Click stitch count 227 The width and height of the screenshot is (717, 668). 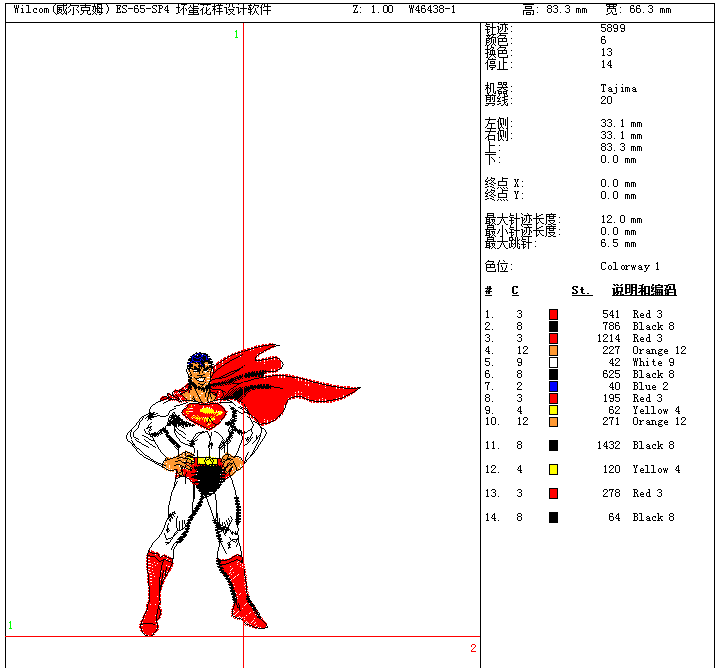tap(611, 351)
